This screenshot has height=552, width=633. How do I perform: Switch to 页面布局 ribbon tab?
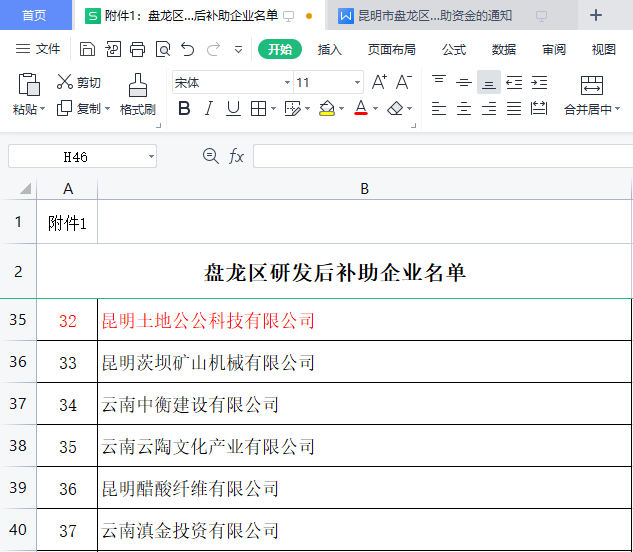pos(392,49)
